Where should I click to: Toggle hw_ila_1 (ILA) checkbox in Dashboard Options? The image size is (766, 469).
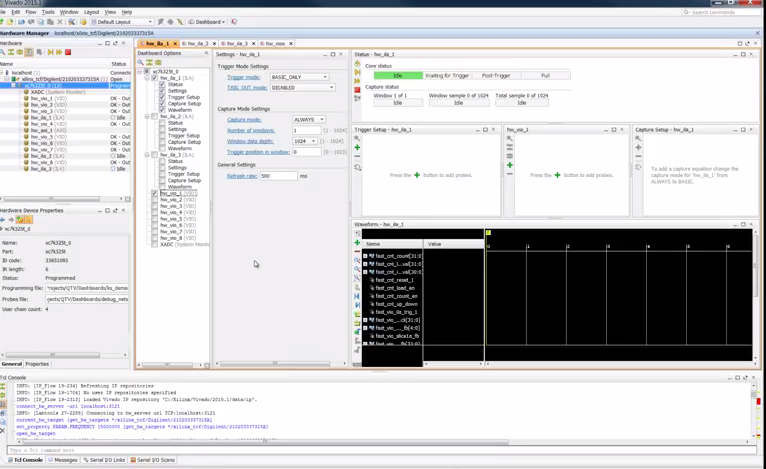point(155,78)
